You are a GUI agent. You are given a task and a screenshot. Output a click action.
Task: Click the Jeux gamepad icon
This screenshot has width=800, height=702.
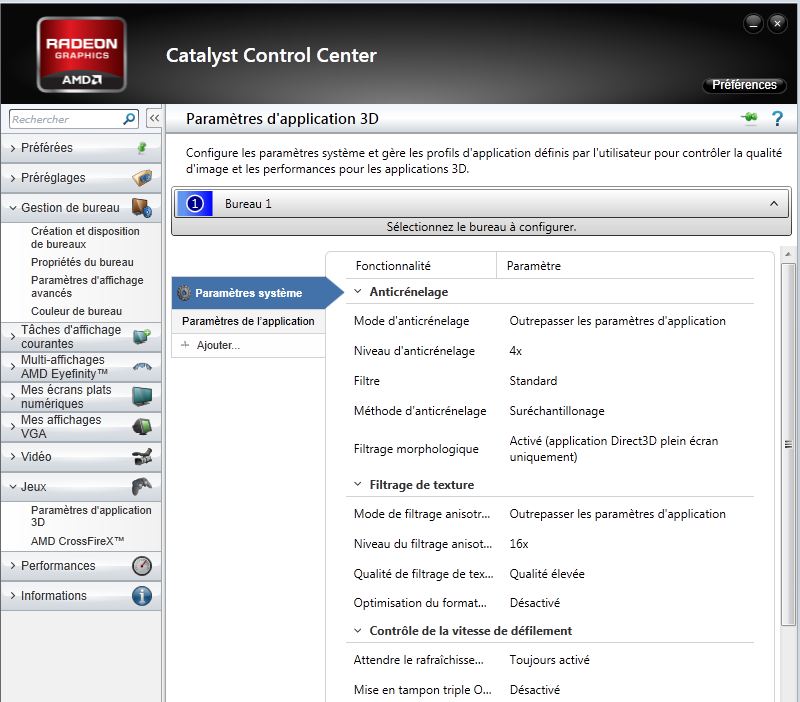142,486
